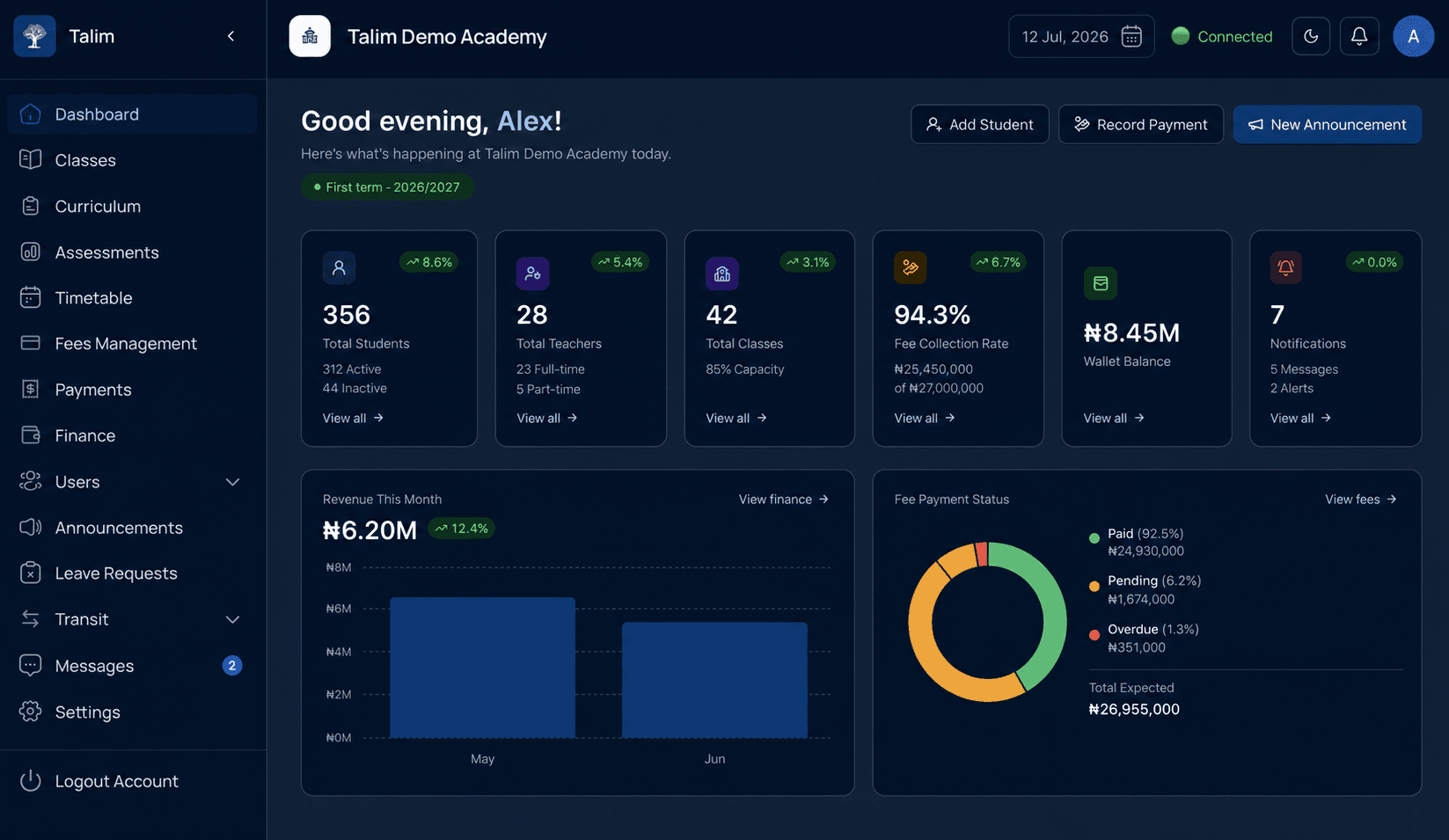Click the Finance wallet icon
This screenshot has width=1449, height=840.
pos(31,435)
